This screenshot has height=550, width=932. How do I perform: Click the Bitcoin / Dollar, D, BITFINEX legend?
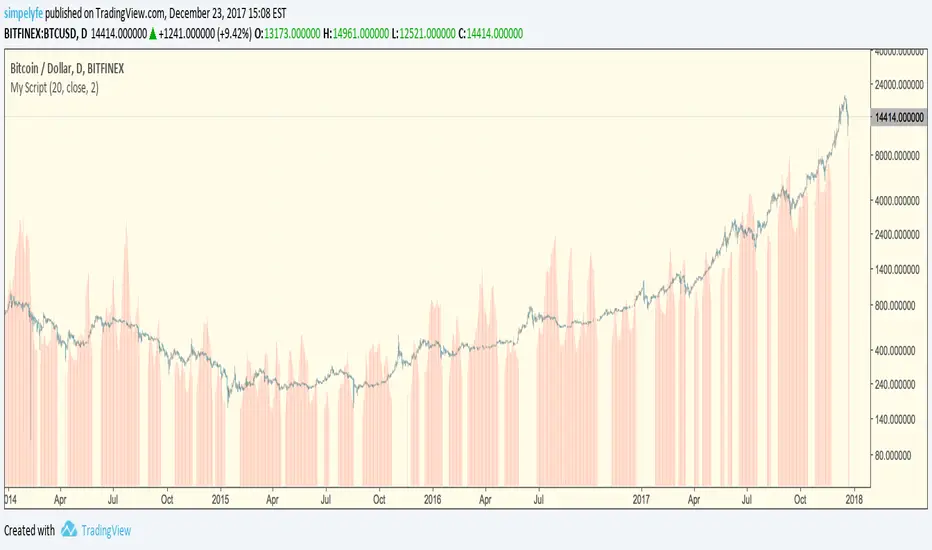click(67, 69)
